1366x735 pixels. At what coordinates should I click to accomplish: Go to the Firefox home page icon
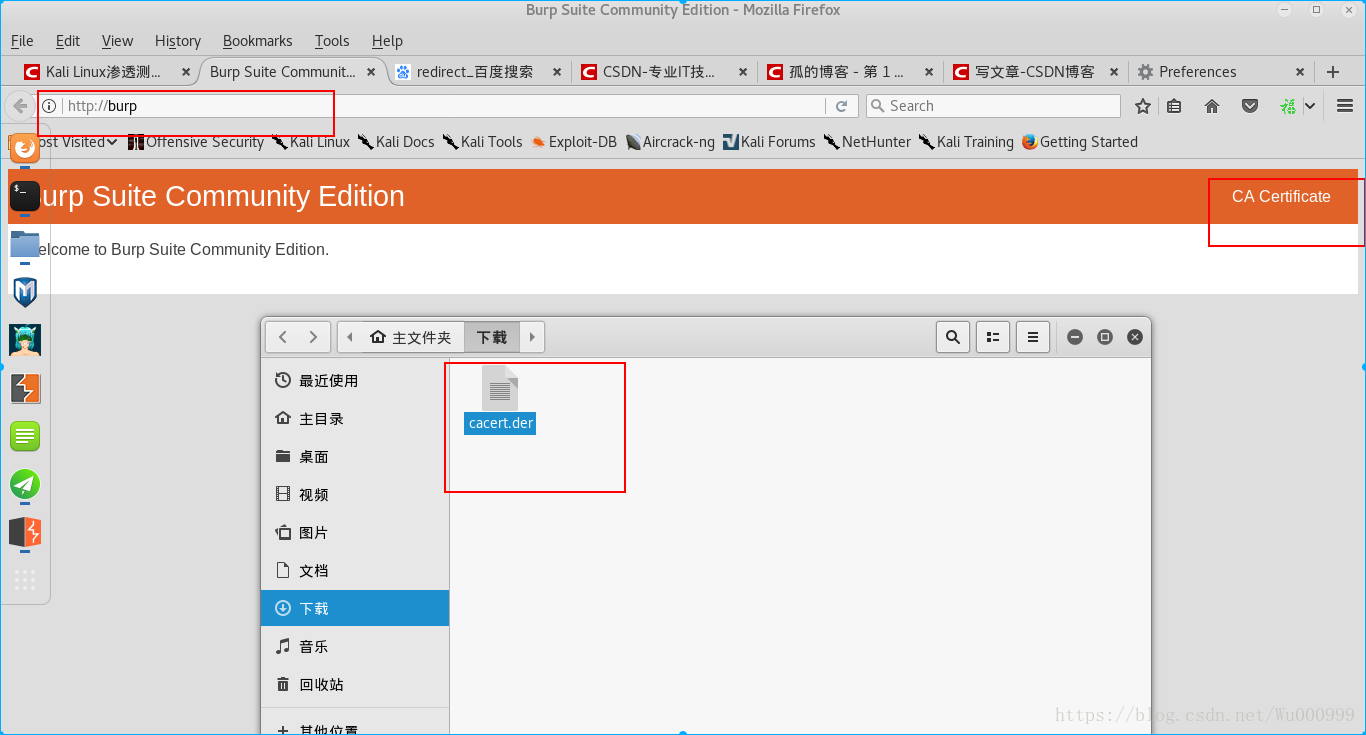coord(1212,106)
